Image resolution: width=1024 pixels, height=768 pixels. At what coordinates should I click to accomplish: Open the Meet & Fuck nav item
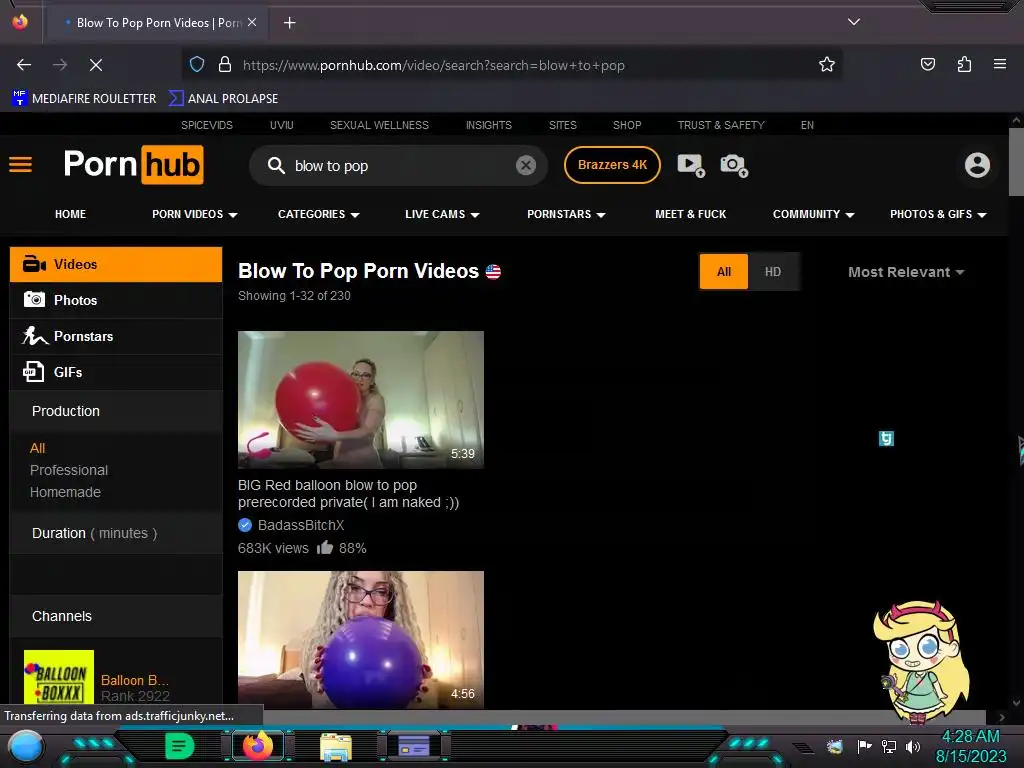coord(690,214)
